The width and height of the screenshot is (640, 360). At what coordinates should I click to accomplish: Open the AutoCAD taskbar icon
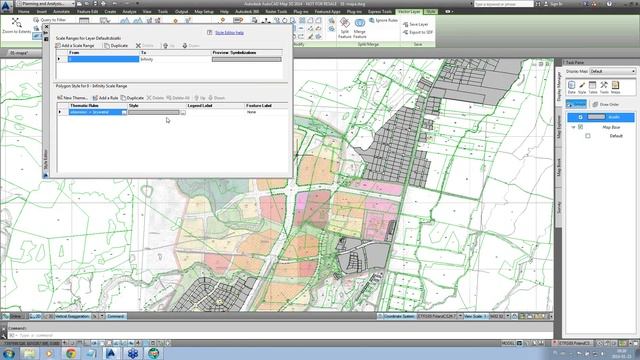pos(111,353)
